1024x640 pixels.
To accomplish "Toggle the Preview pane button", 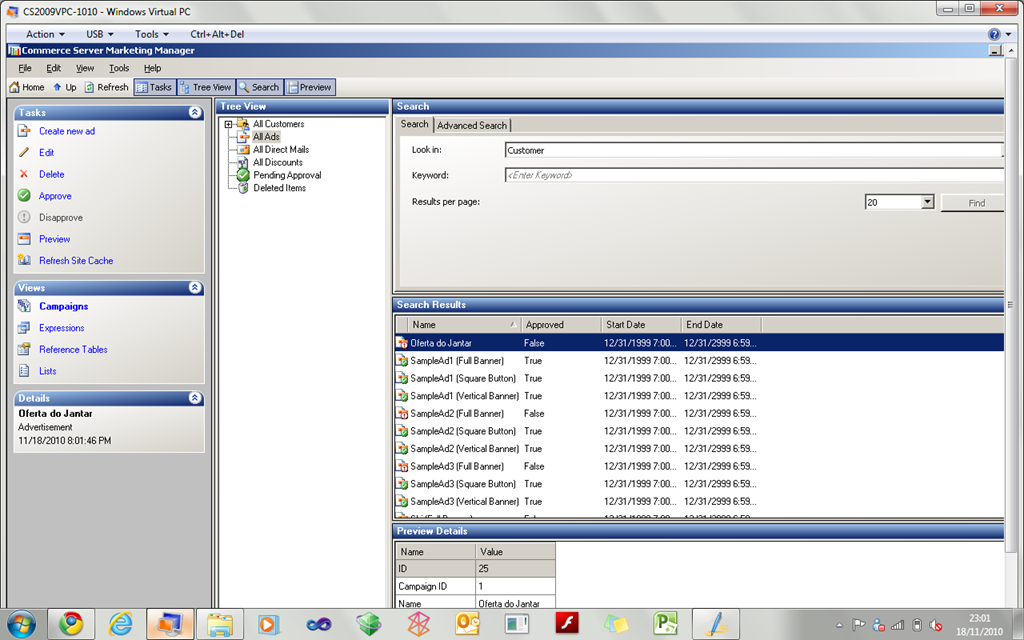I will coord(310,87).
